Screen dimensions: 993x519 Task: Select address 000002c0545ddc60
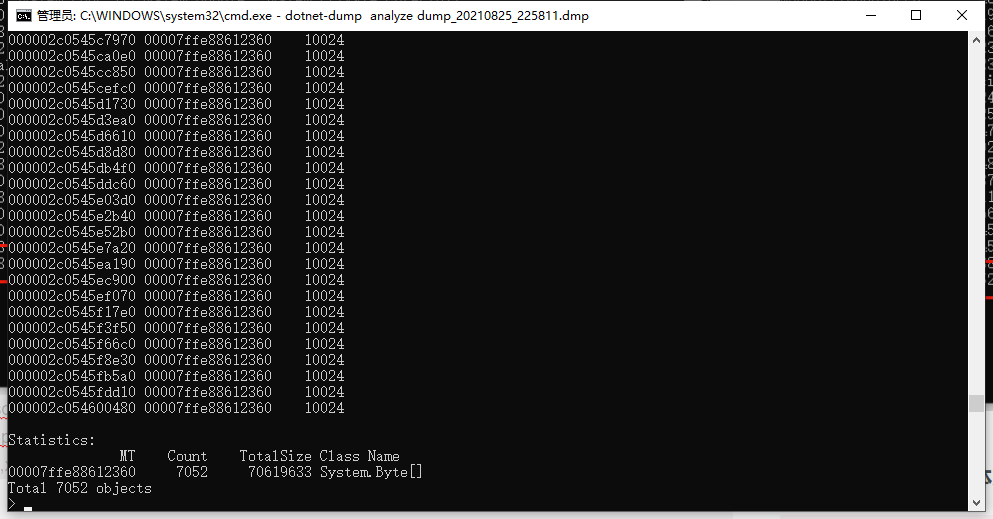(72, 184)
